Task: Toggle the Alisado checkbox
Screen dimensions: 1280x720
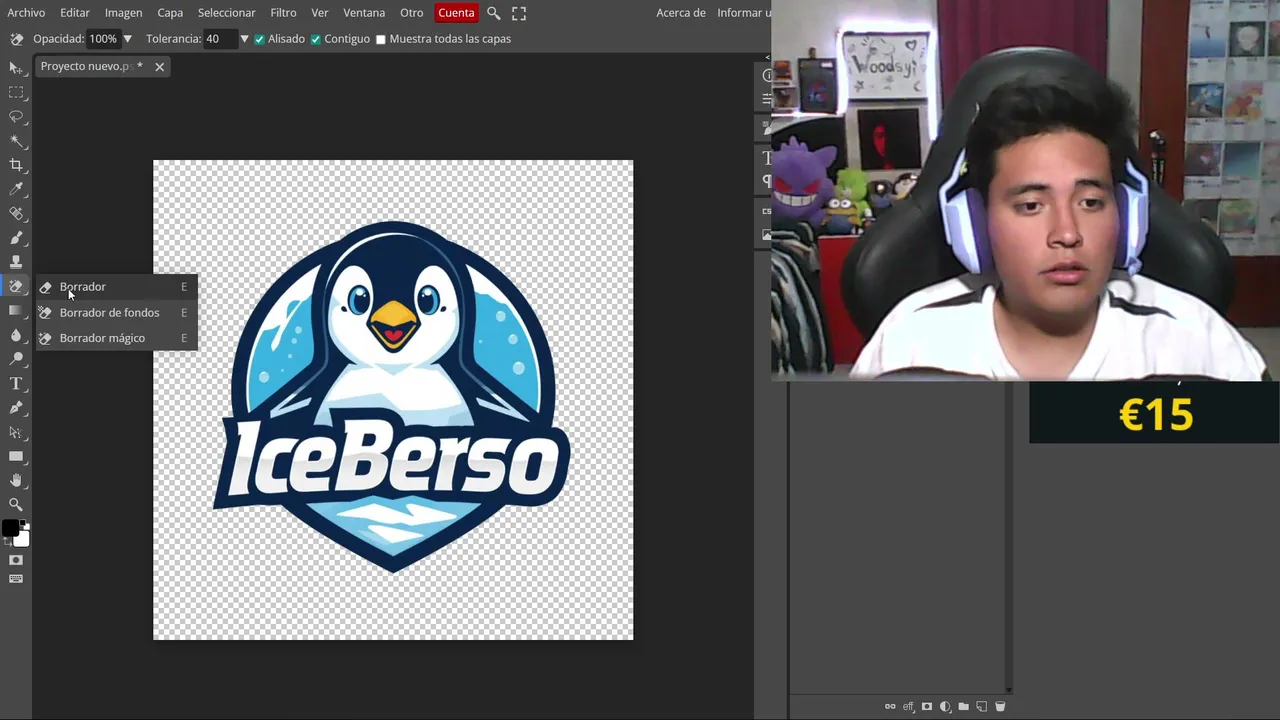Action: pyautogui.click(x=260, y=39)
